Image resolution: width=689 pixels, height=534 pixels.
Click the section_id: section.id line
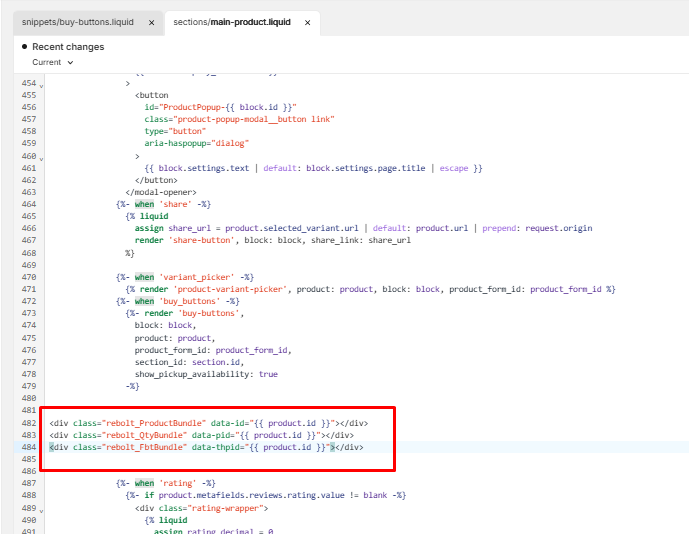(189, 362)
